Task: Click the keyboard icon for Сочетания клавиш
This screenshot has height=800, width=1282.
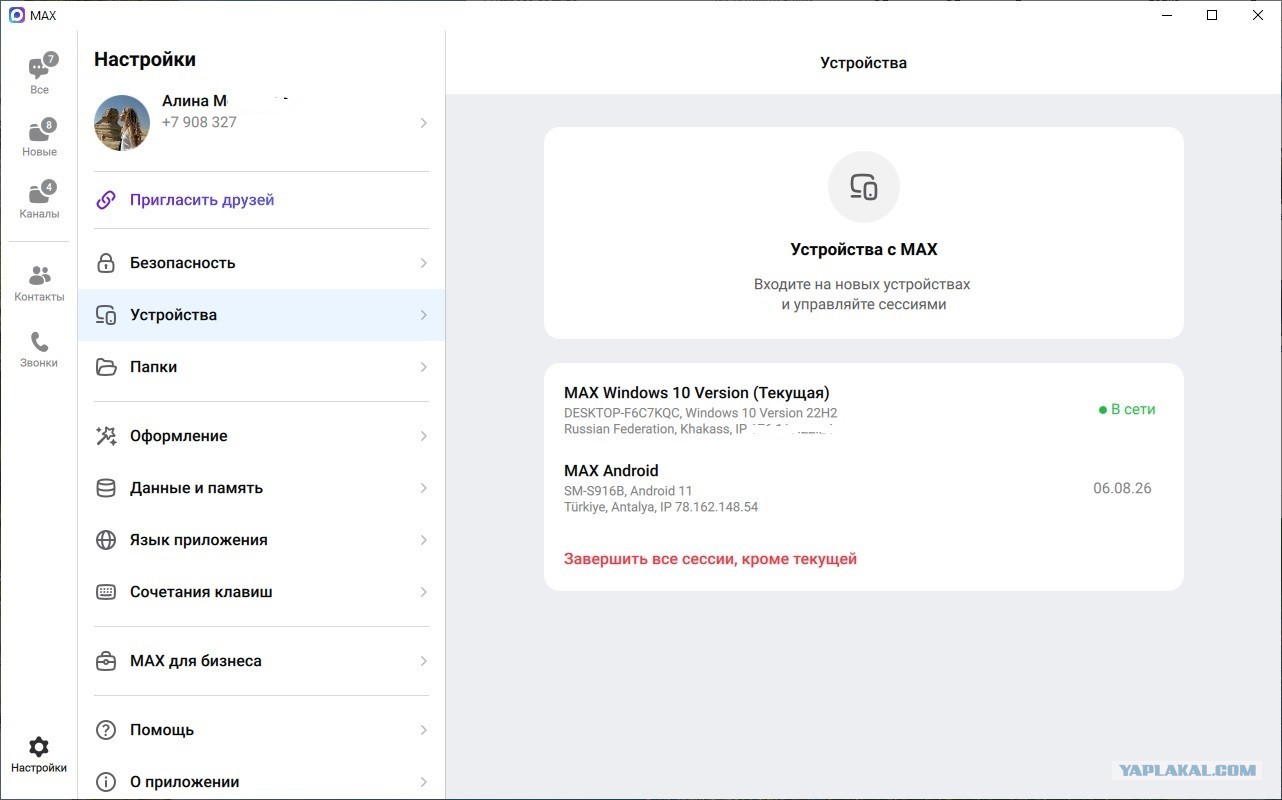Action: [106, 592]
